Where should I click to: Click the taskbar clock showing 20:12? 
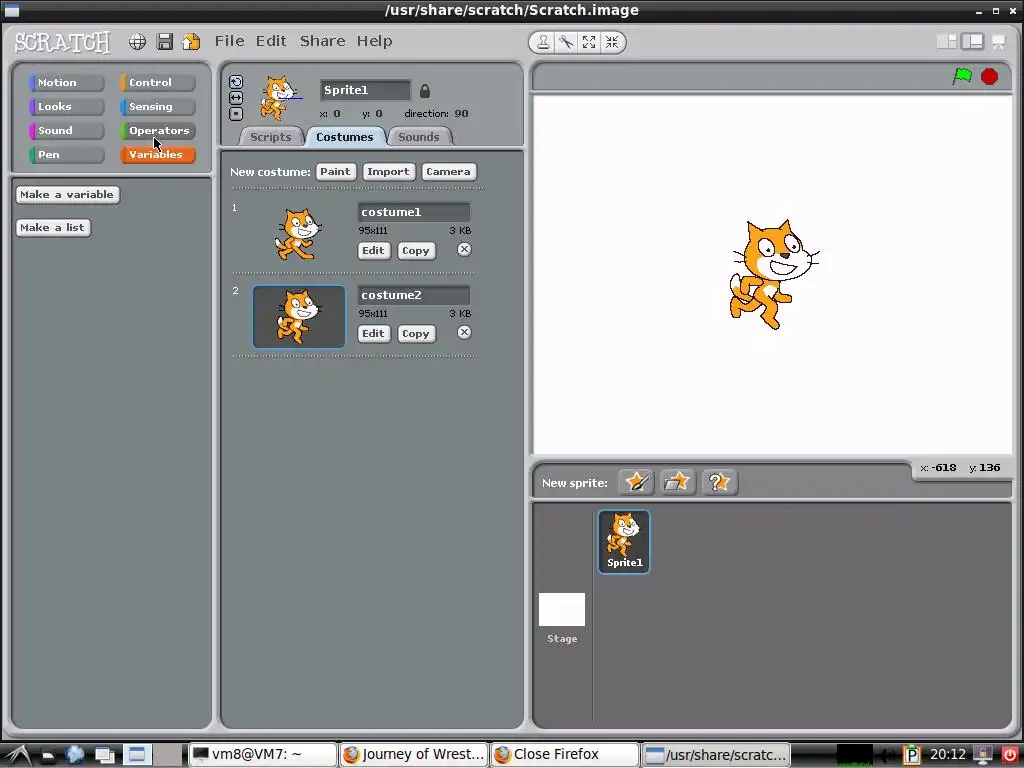pos(948,755)
